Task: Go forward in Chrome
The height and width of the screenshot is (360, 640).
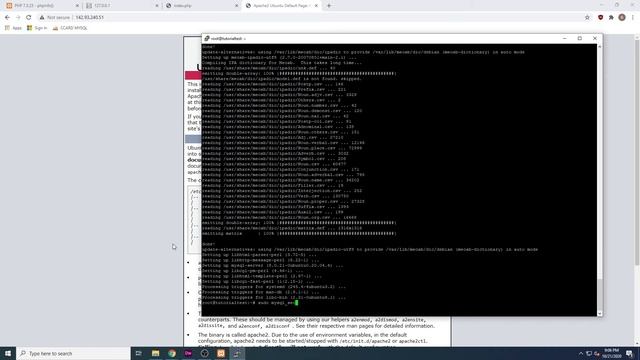Action: click(18, 18)
